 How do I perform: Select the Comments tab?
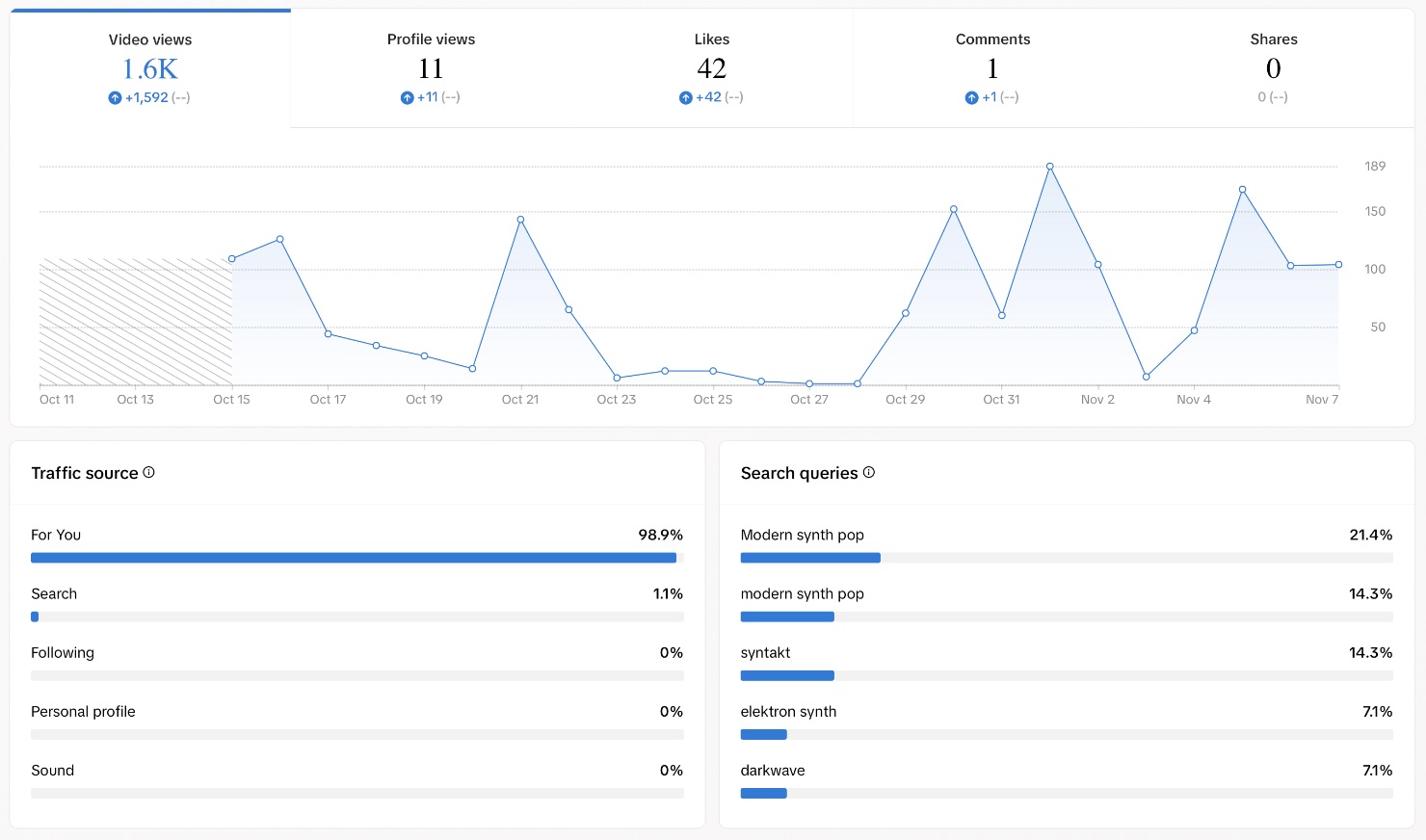pyautogui.click(x=992, y=67)
